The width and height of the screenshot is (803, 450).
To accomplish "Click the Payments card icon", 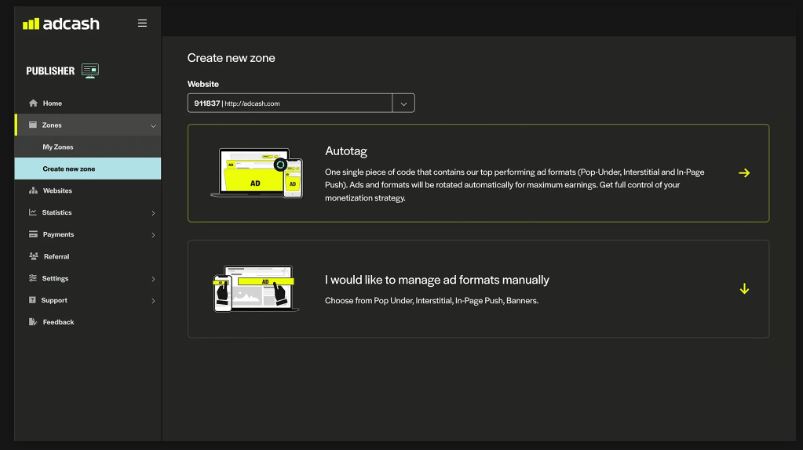I will point(33,235).
